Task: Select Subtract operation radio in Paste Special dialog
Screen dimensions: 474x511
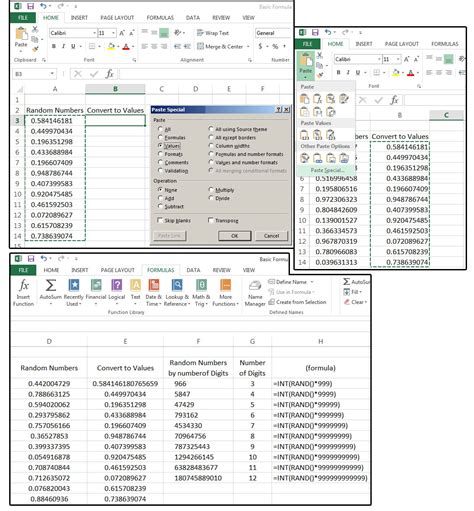Action: (160, 206)
